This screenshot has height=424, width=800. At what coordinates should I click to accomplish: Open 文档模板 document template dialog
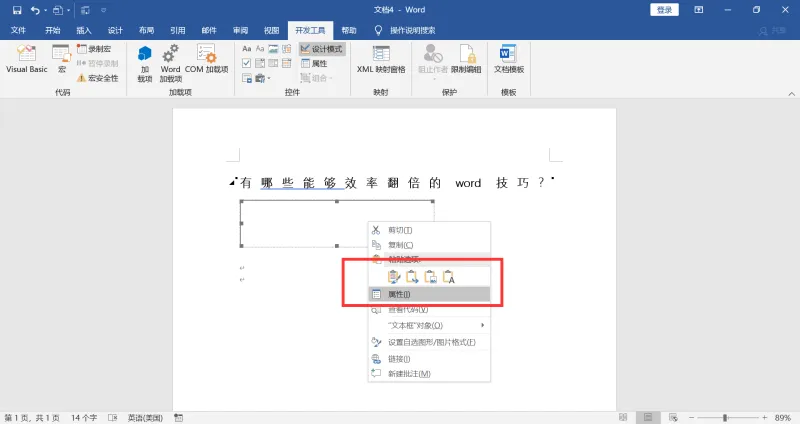[509, 59]
